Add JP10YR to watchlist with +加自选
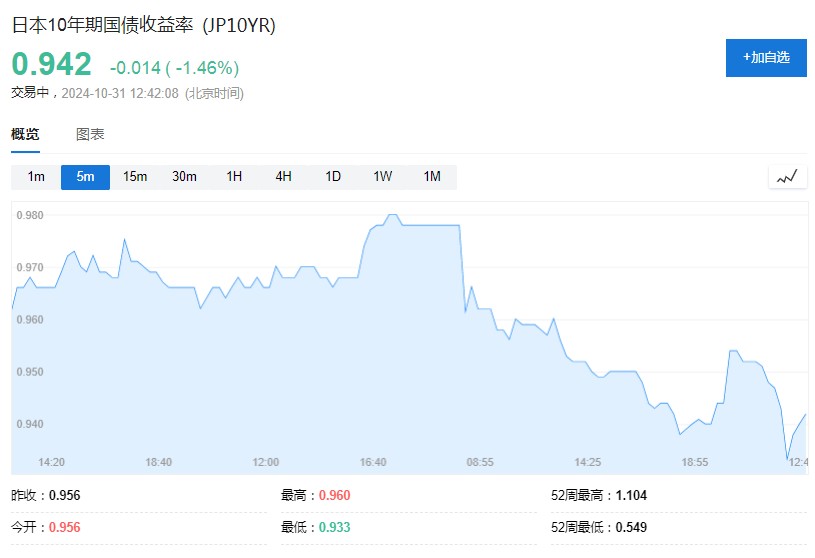 point(766,58)
